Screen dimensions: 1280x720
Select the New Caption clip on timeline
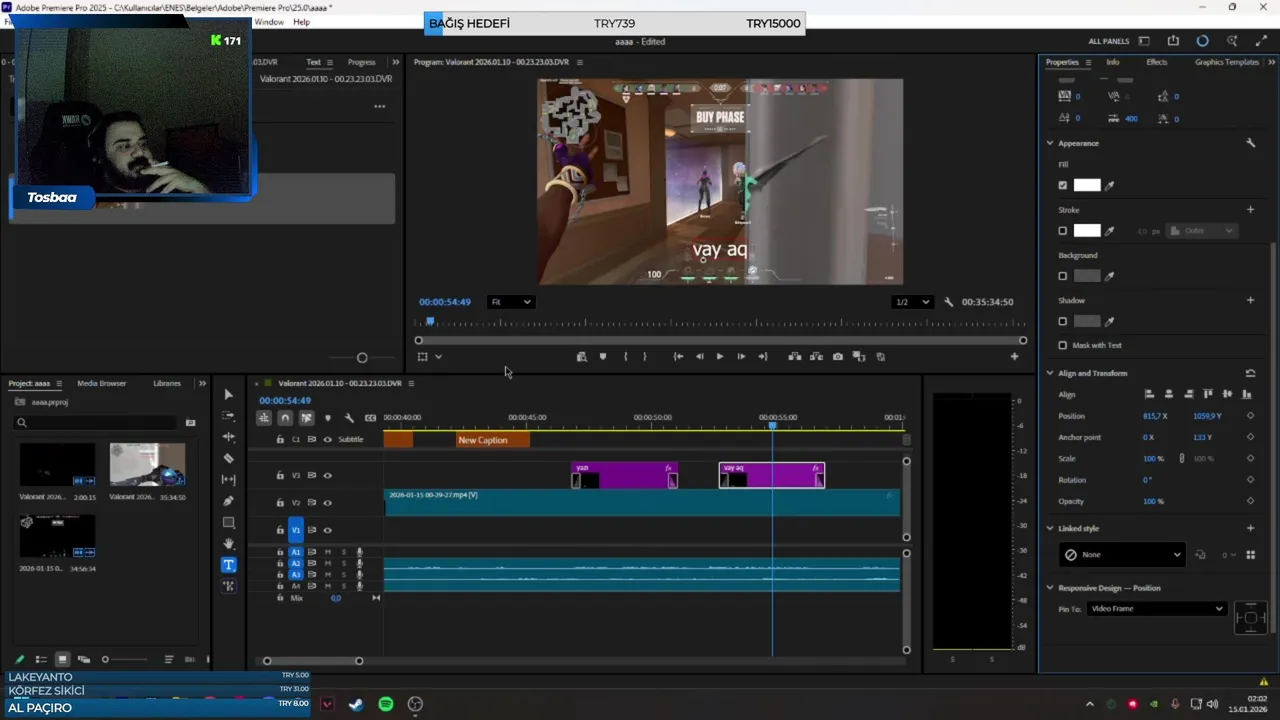click(493, 440)
